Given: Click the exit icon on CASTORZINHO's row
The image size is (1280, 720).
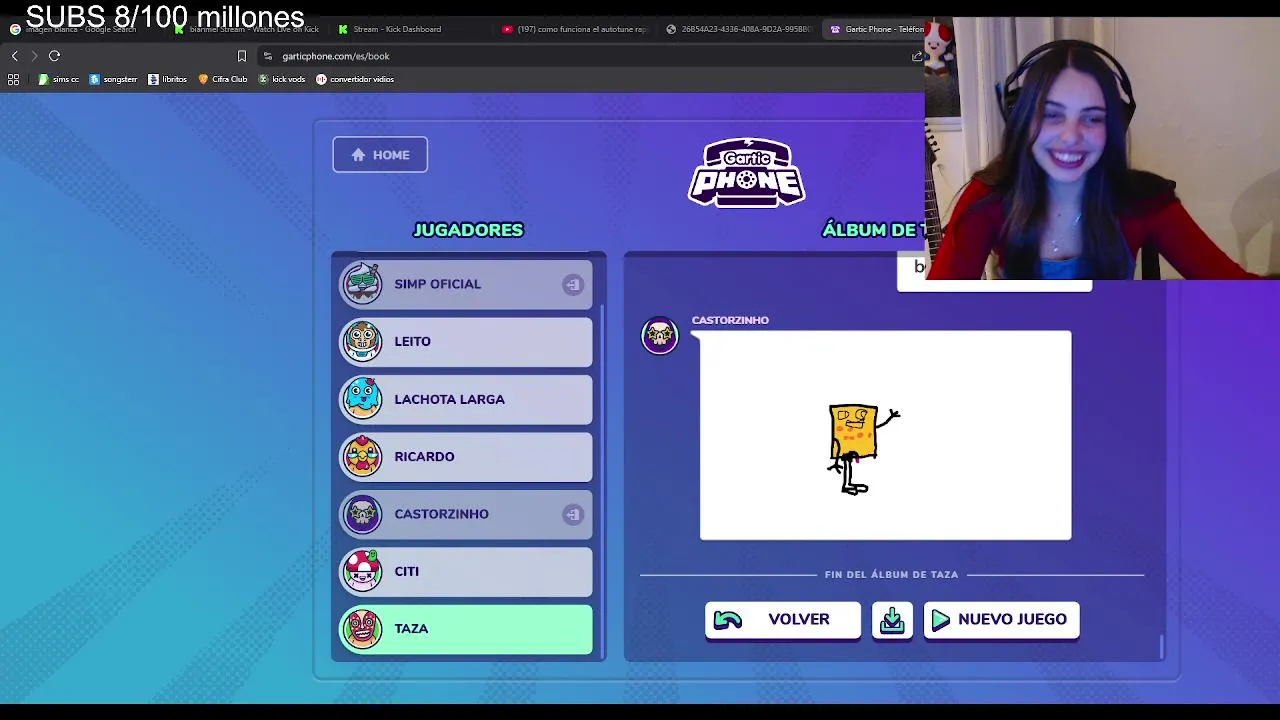Looking at the screenshot, I should coord(572,514).
